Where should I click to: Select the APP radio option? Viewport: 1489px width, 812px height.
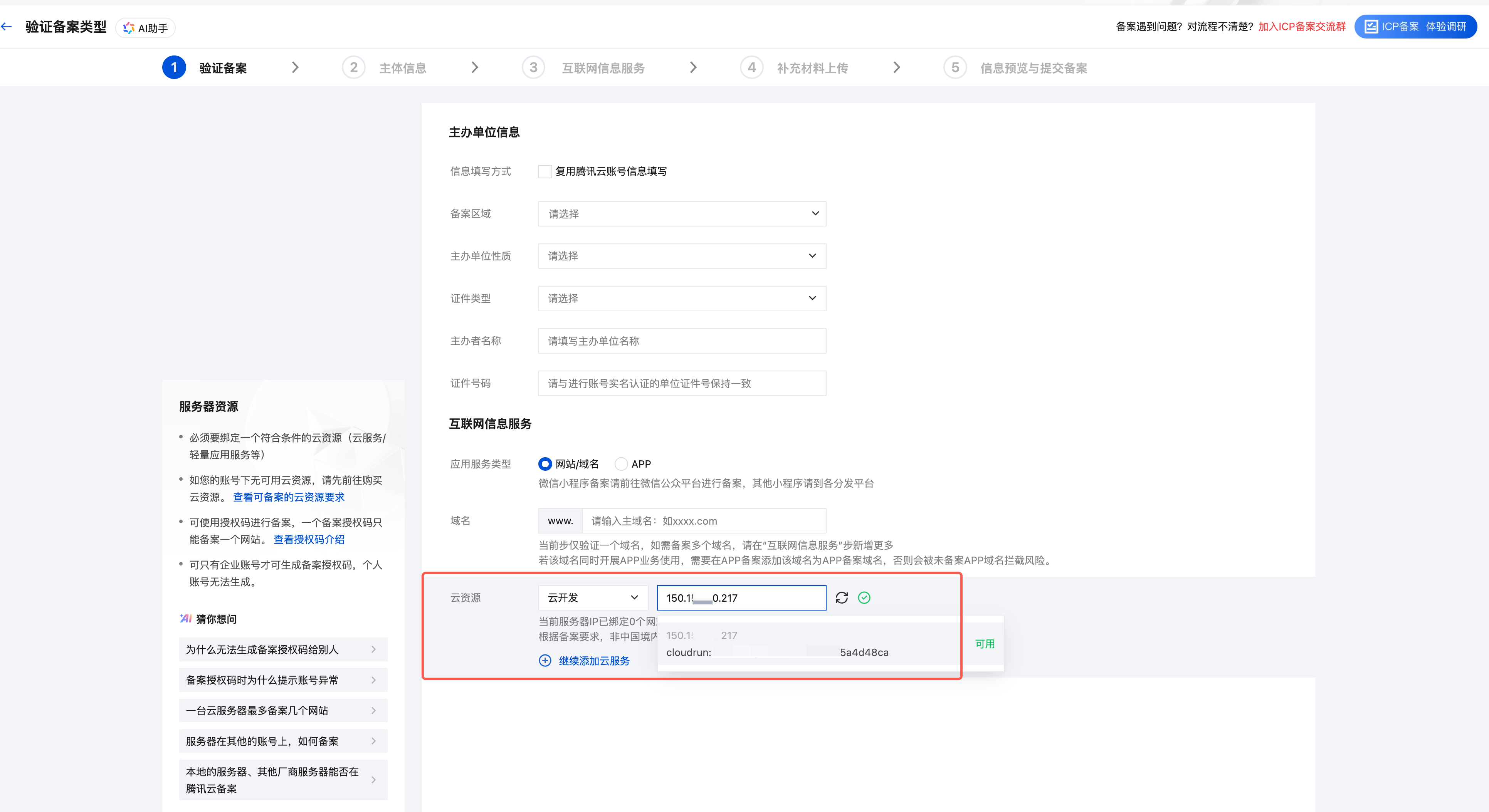[621, 464]
